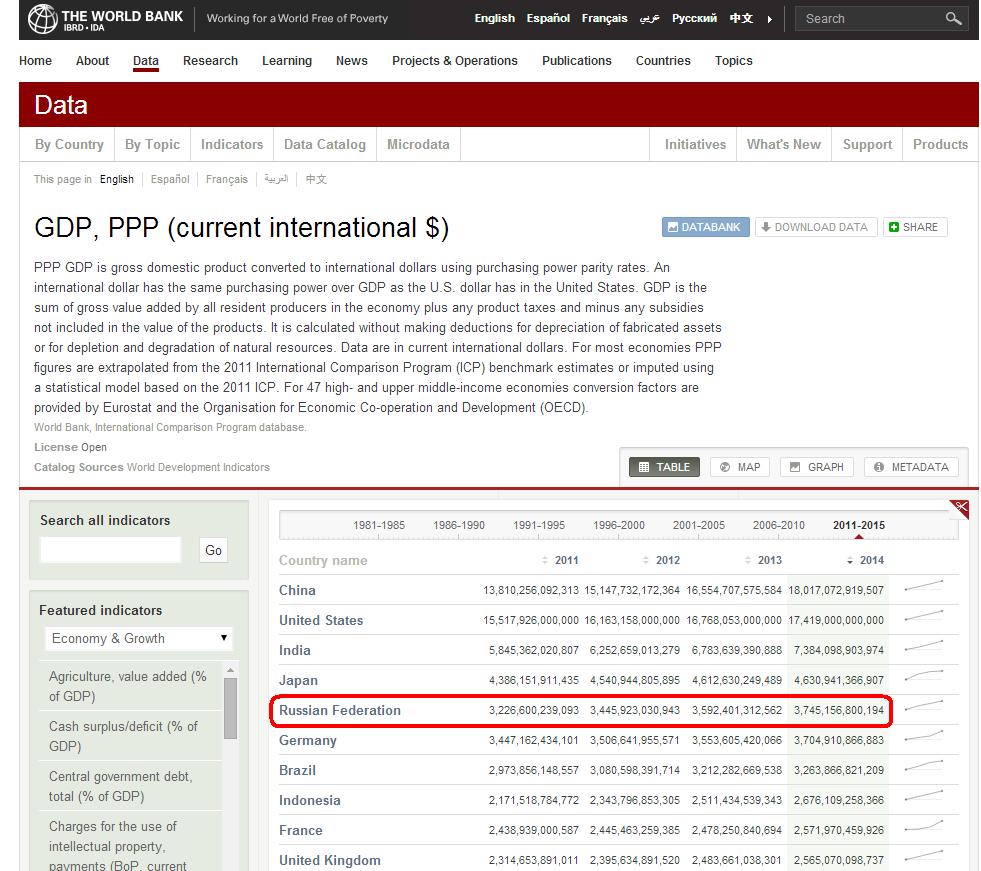This screenshot has width=981, height=871.
Task: Click the search magnifier icon
Action: (x=953, y=19)
